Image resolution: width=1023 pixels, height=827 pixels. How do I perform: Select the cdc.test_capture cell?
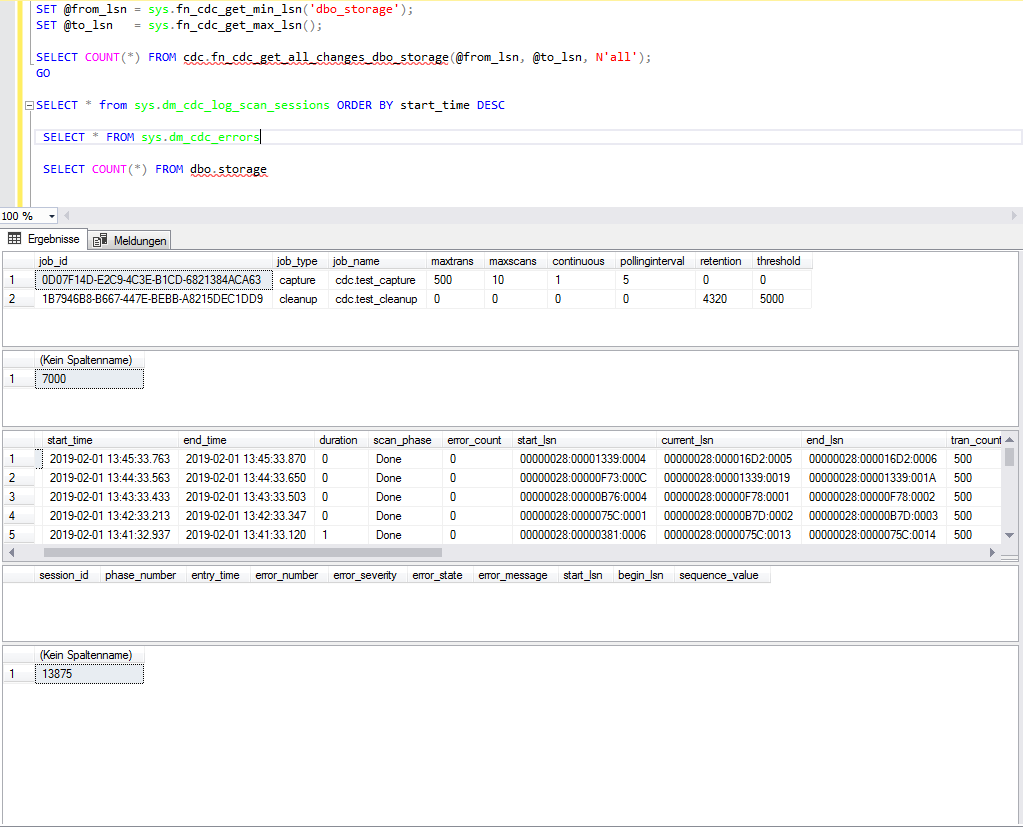coord(377,280)
